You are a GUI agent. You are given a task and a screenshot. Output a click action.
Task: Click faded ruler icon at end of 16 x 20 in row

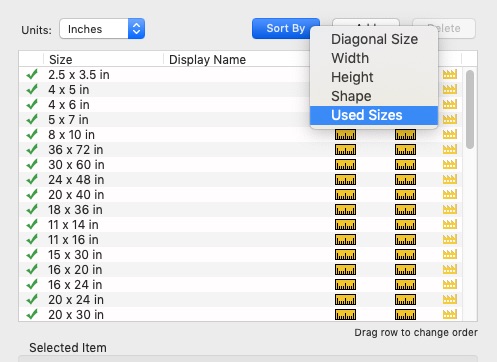(x=450, y=270)
